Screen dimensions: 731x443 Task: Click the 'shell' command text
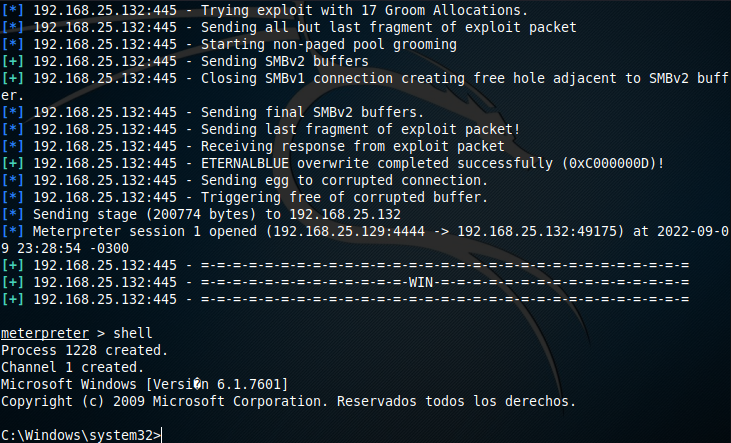click(x=133, y=333)
